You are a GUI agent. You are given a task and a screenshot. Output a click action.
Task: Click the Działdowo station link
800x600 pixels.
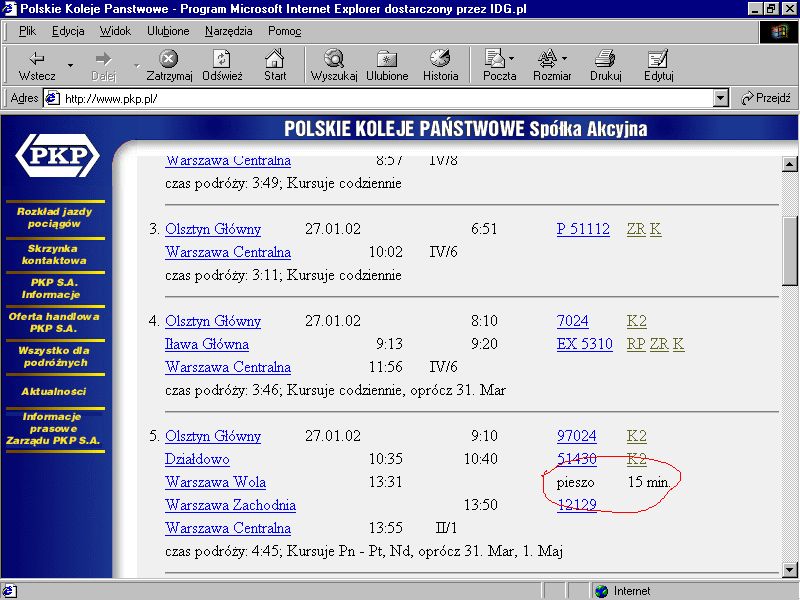(197, 459)
